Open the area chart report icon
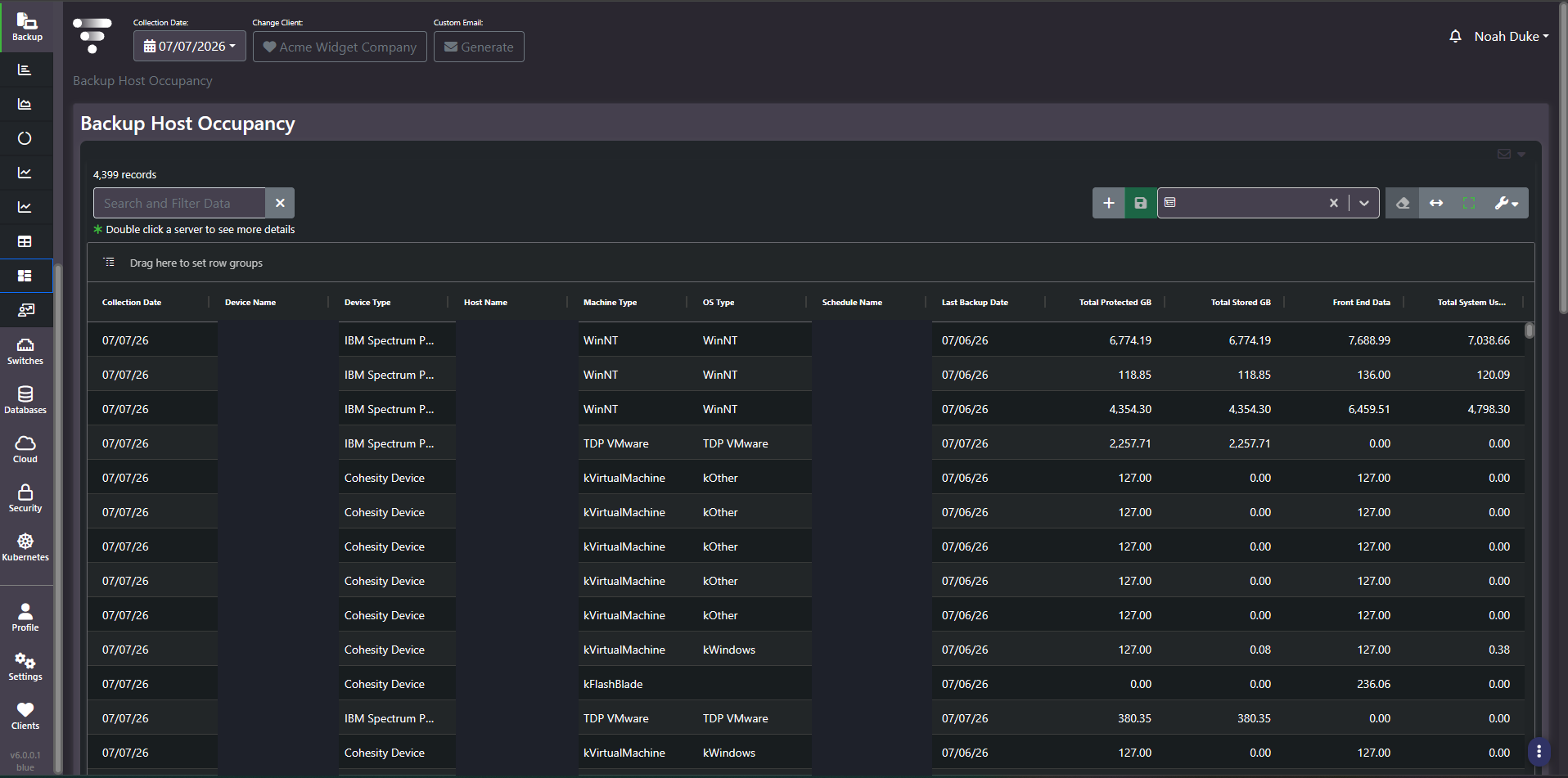The width and height of the screenshot is (1568, 778). (x=25, y=104)
